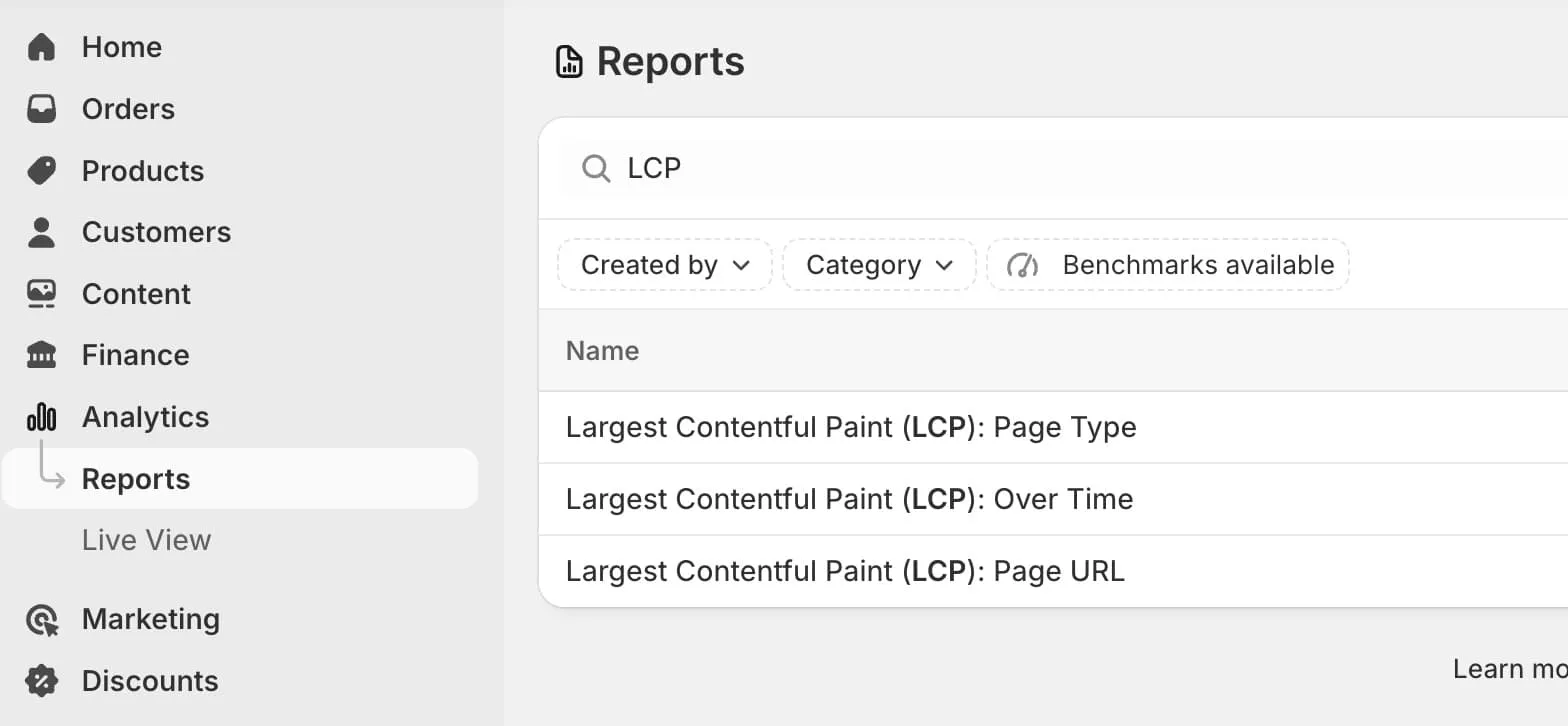Screen dimensions: 1568x726
Task: Click the benchmarks gauge icon
Action: click(x=1023, y=265)
